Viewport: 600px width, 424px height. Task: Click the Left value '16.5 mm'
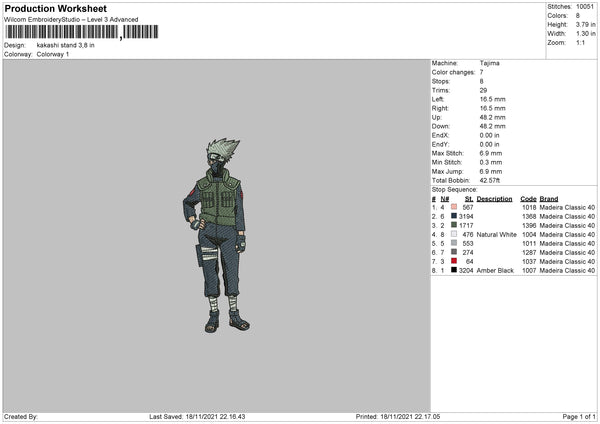click(492, 99)
